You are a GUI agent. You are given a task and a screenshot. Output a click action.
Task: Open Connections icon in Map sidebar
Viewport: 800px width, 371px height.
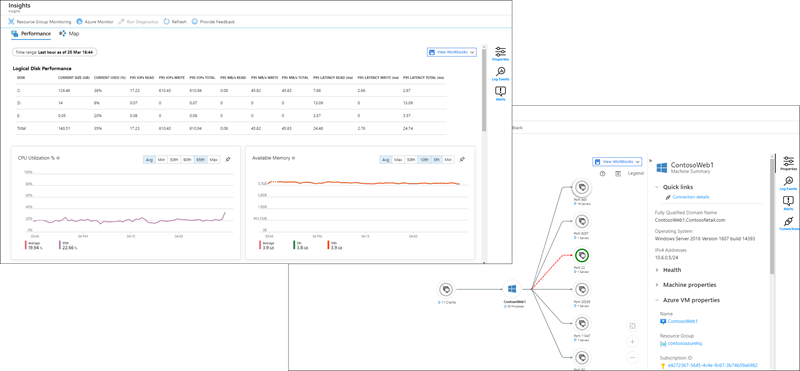(789, 224)
